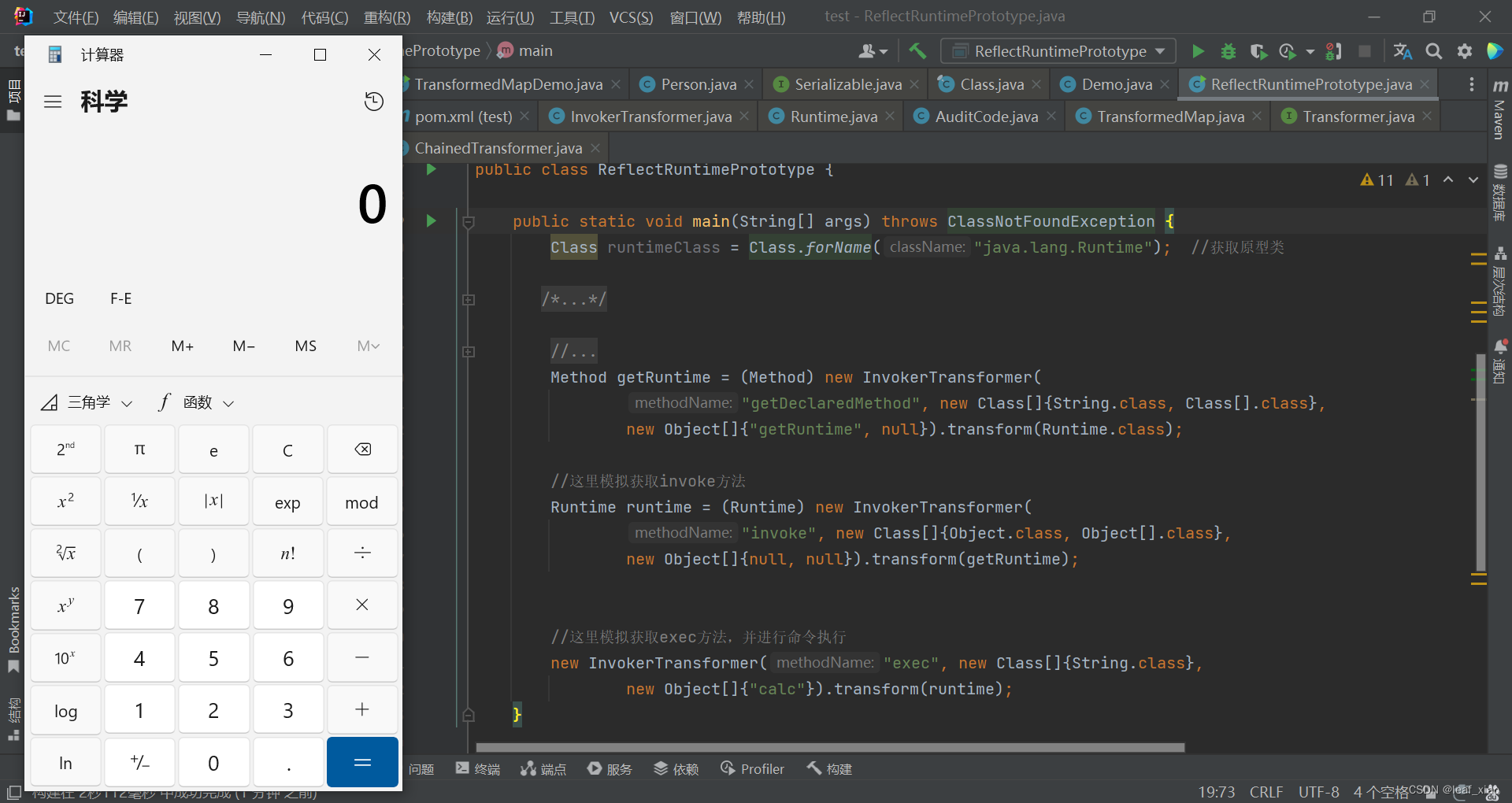This screenshot has height=803, width=1512.
Task: Click the equals button in calculator
Action: point(362,762)
